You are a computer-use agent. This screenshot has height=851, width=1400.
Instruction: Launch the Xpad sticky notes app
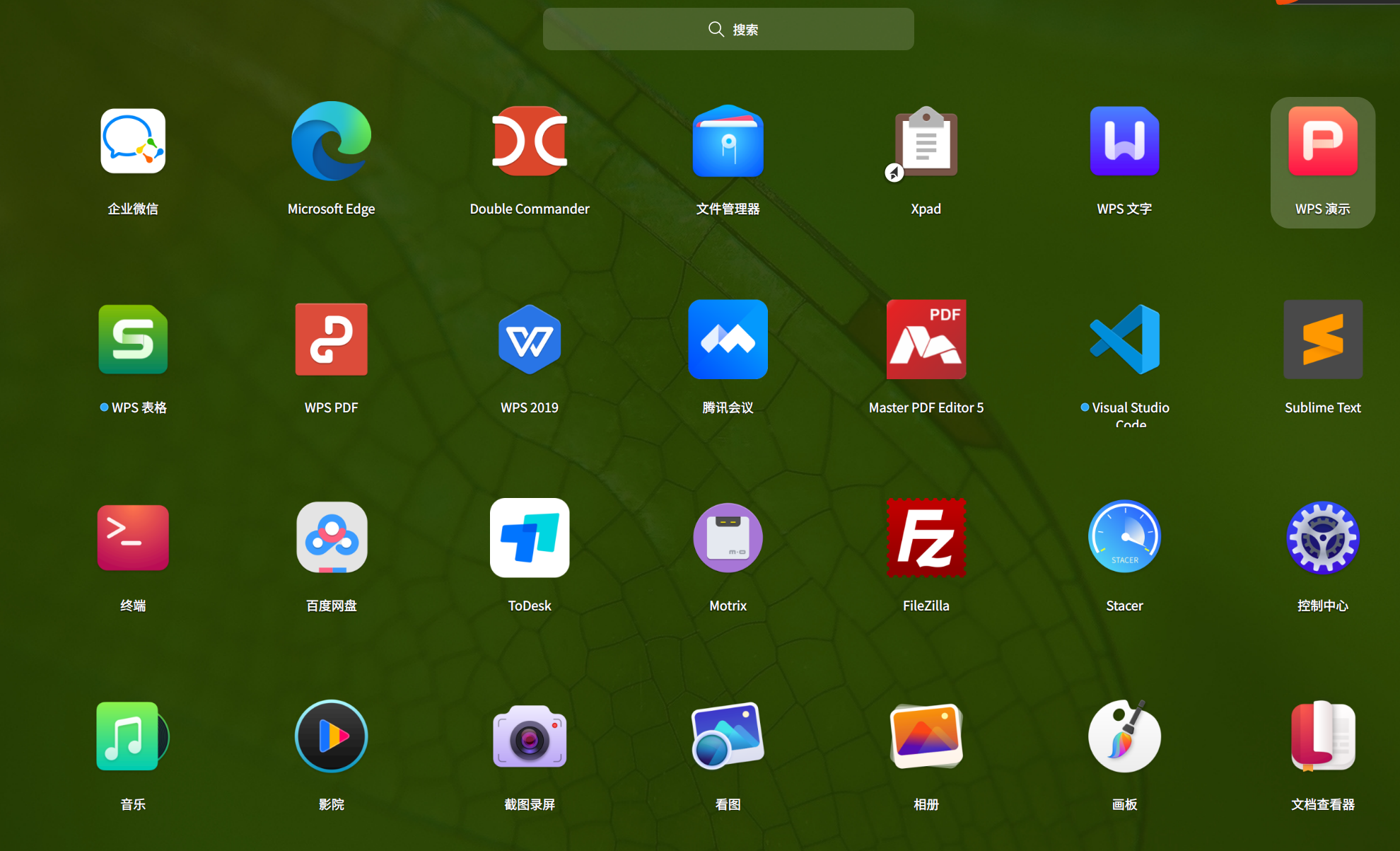(x=926, y=141)
